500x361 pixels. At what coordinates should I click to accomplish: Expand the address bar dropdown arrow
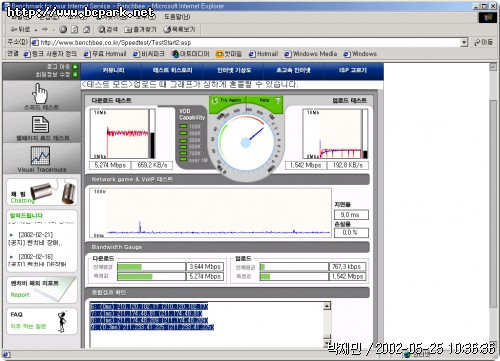coord(464,43)
